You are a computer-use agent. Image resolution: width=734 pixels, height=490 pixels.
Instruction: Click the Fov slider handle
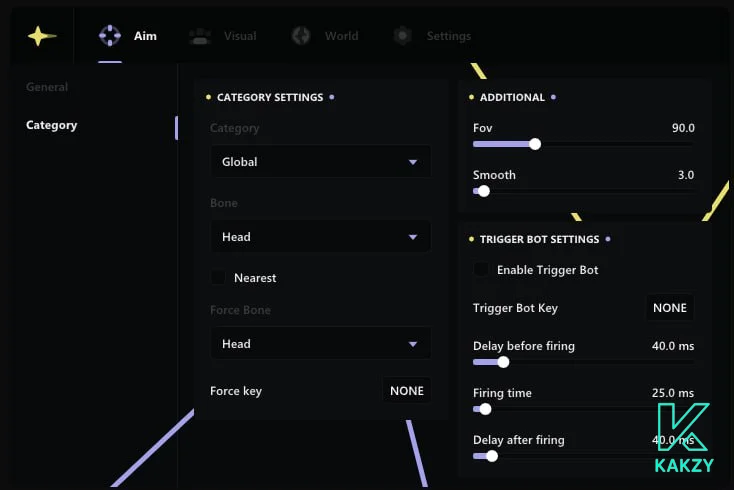point(535,144)
